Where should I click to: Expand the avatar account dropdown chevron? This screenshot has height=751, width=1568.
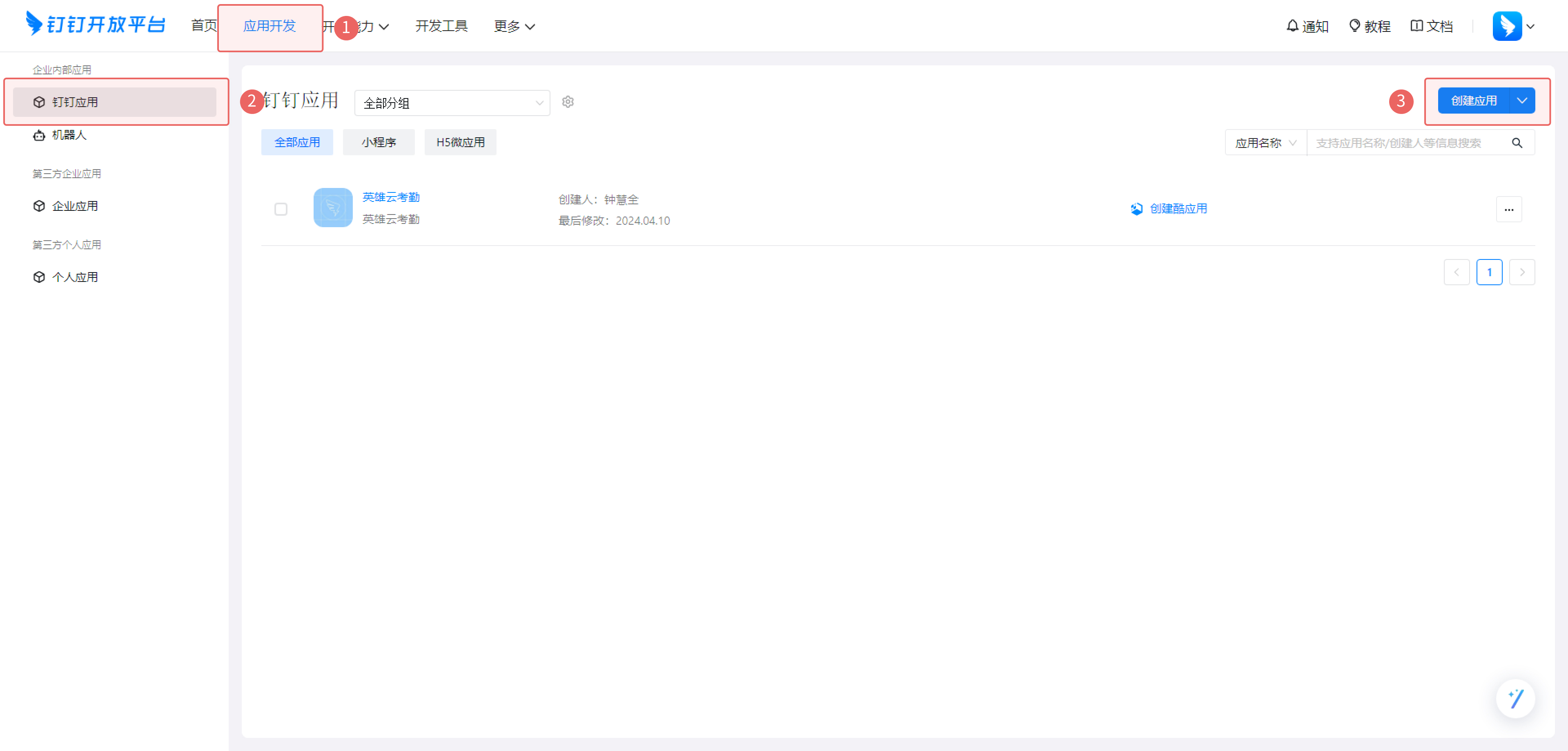click(x=1530, y=27)
